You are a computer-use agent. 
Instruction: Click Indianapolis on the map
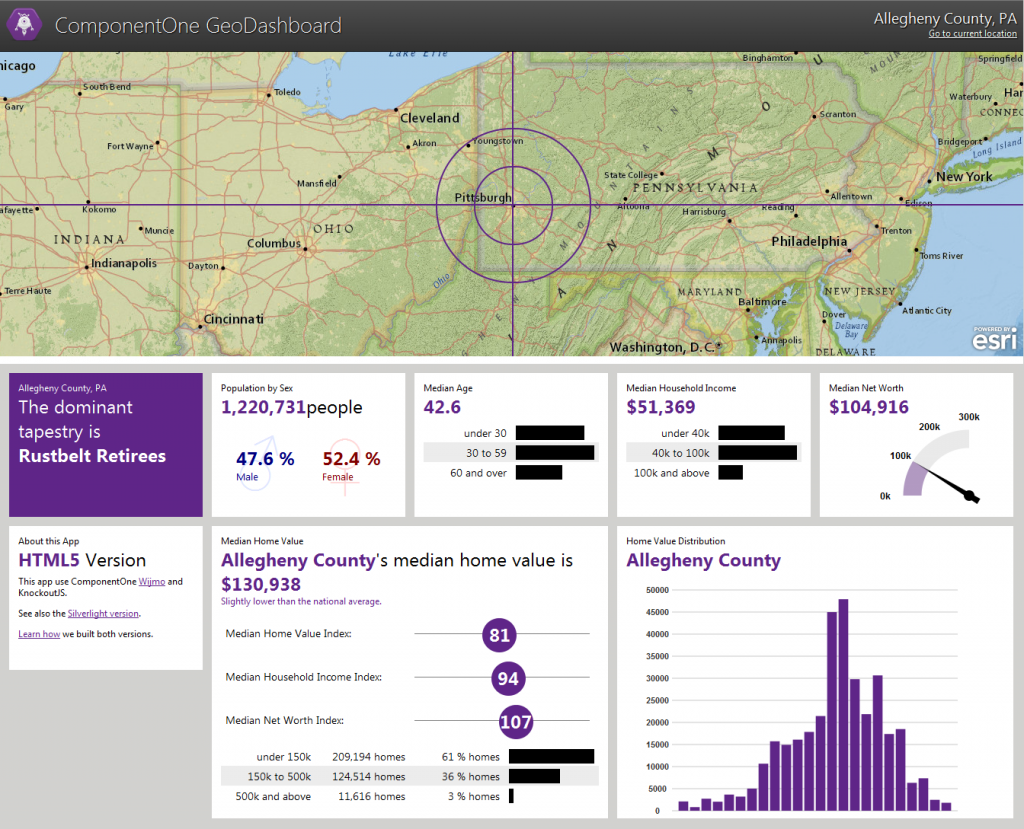point(123,263)
